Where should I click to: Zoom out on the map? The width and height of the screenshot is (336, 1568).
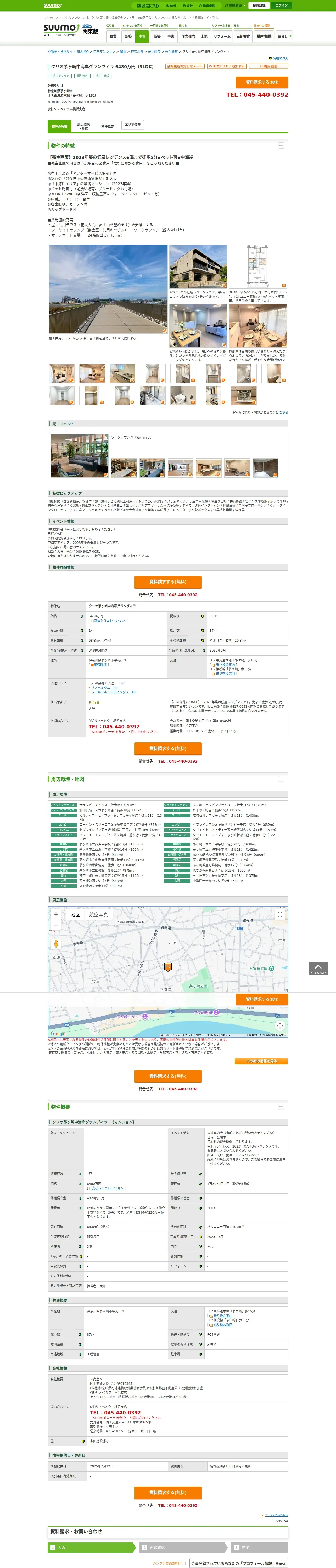(55, 925)
